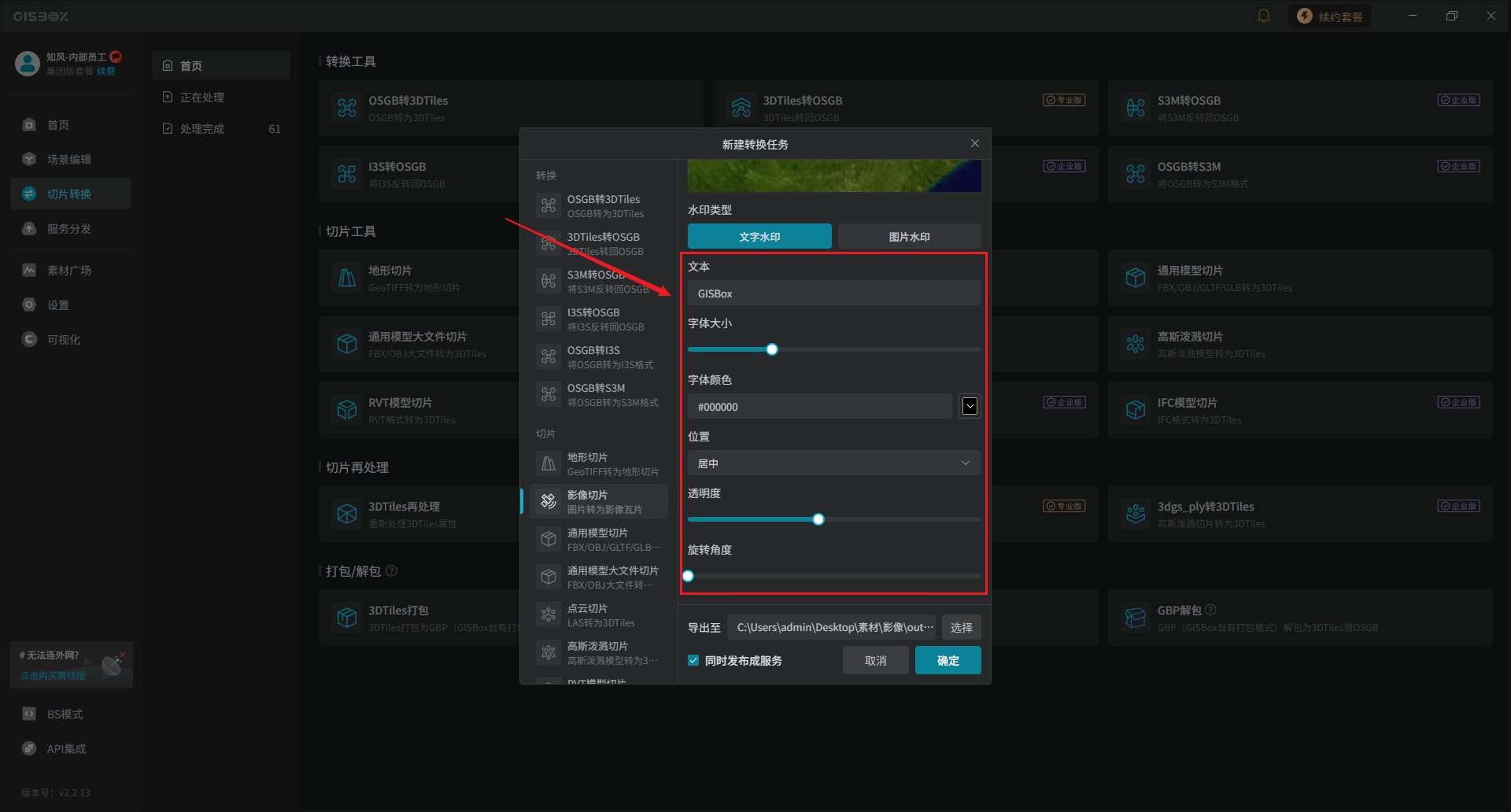The width and height of the screenshot is (1511, 812).
Task: Select the 图片水印 watermark type
Action: tap(909, 237)
